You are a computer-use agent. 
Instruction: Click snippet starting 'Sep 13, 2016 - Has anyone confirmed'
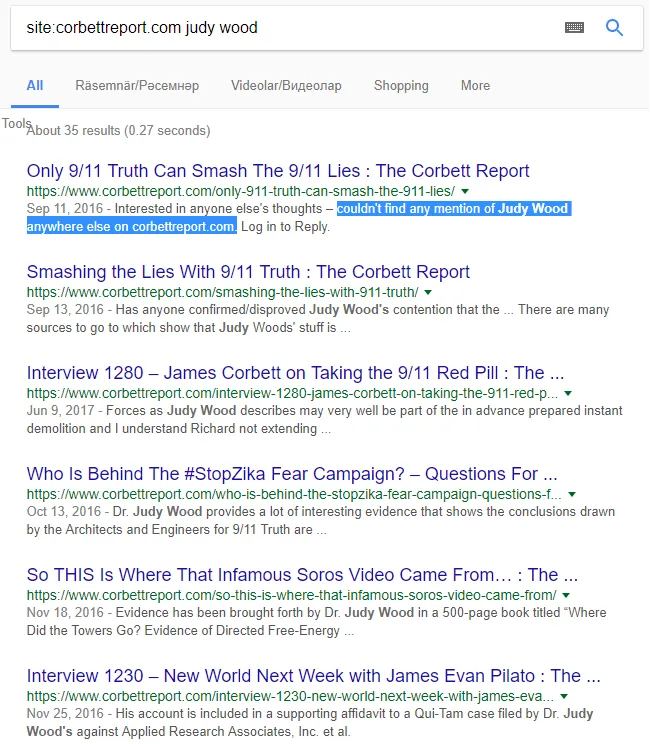coord(318,319)
